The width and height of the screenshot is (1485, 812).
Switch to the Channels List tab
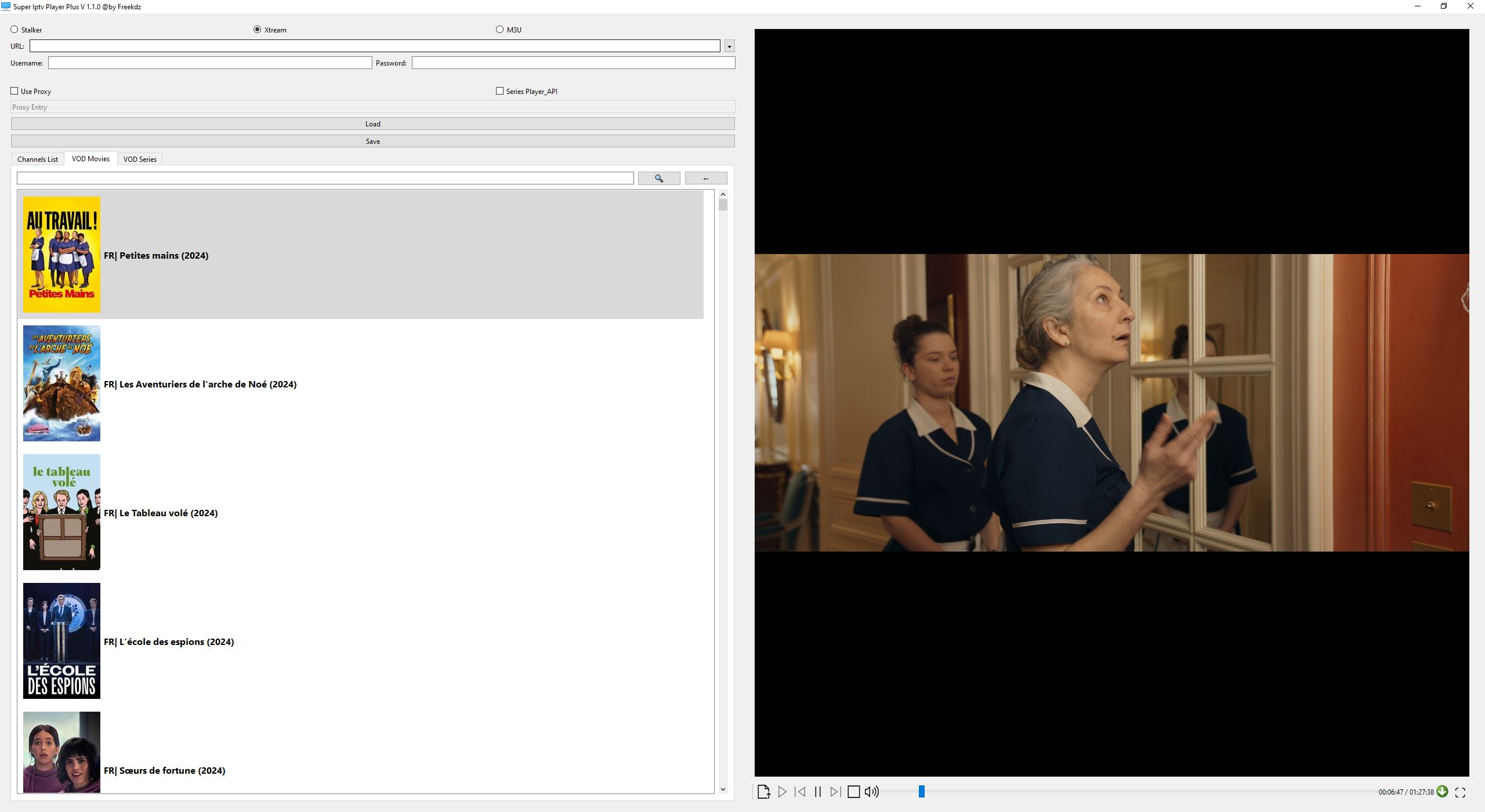(38, 159)
